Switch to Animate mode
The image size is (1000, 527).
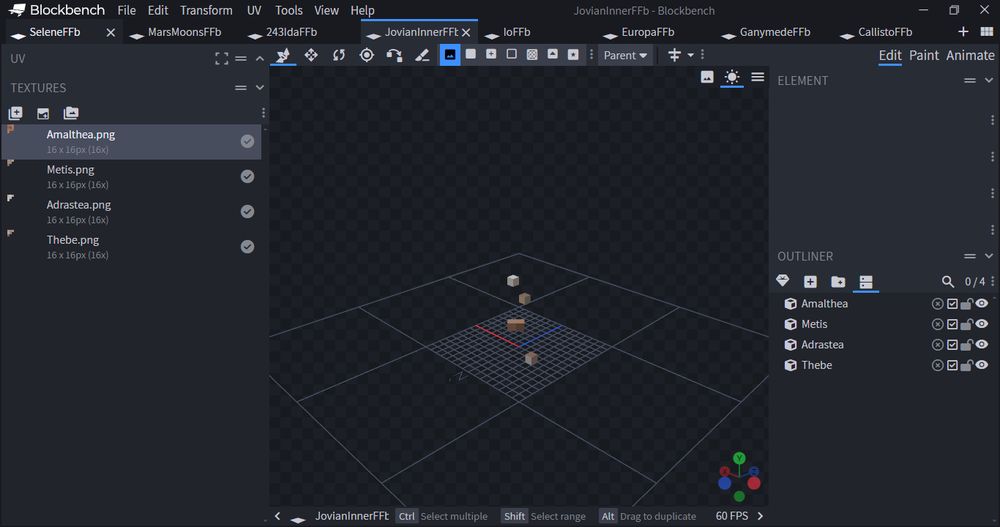(970, 55)
